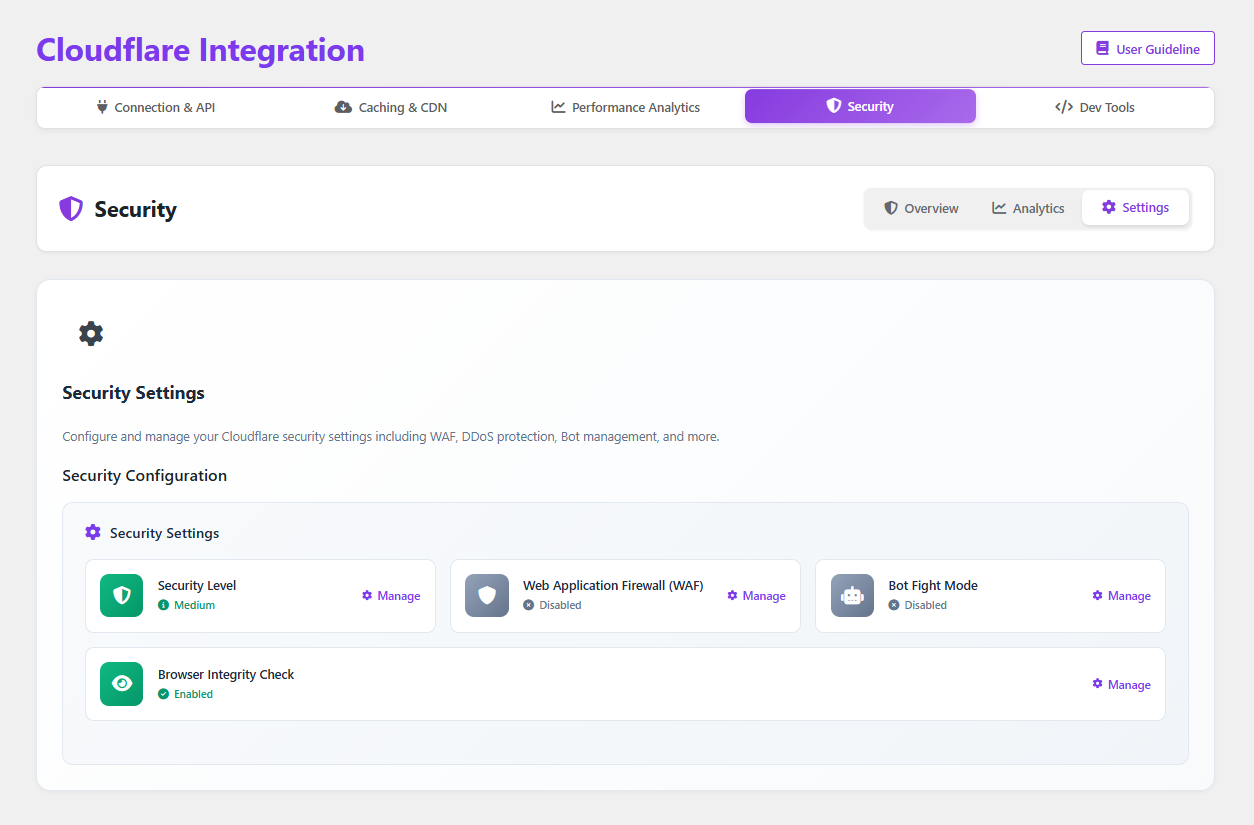Click the Bot Fight Mode robot icon
1254x825 pixels.
852,596
